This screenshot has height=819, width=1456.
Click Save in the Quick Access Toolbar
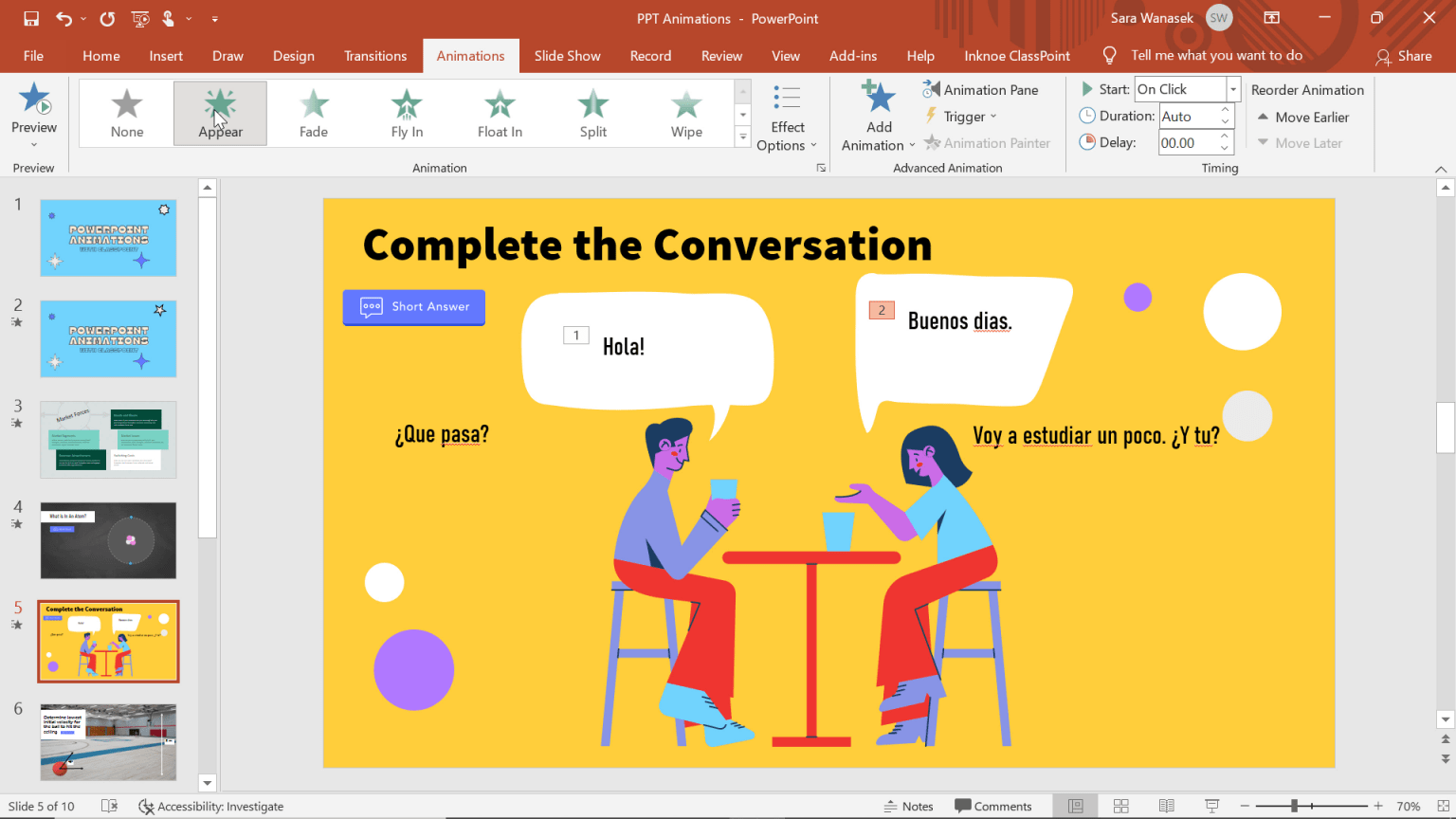pos(31,17)
